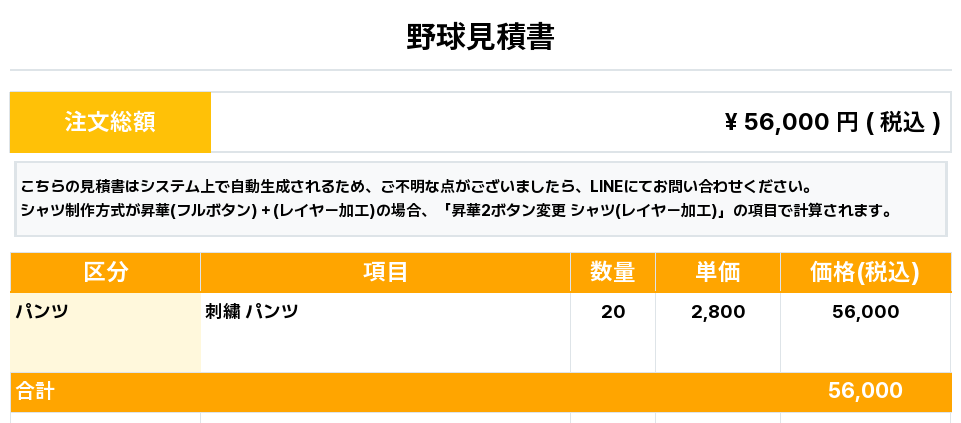961x423 pixels.
Task: Click the 単価 column header
Action: click(x=717, y=272)
